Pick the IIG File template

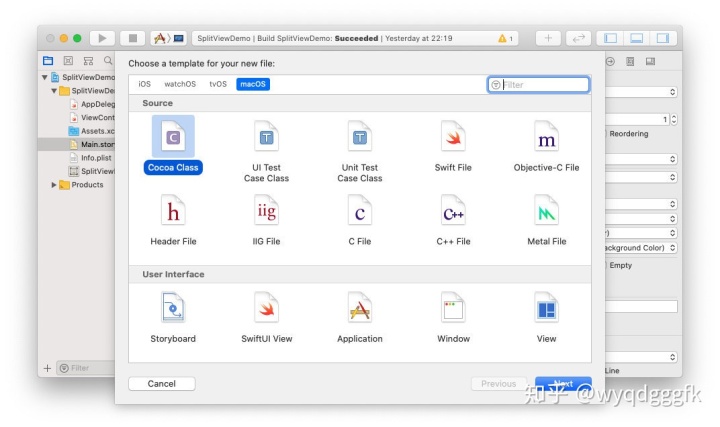click(x=266, y=220)
